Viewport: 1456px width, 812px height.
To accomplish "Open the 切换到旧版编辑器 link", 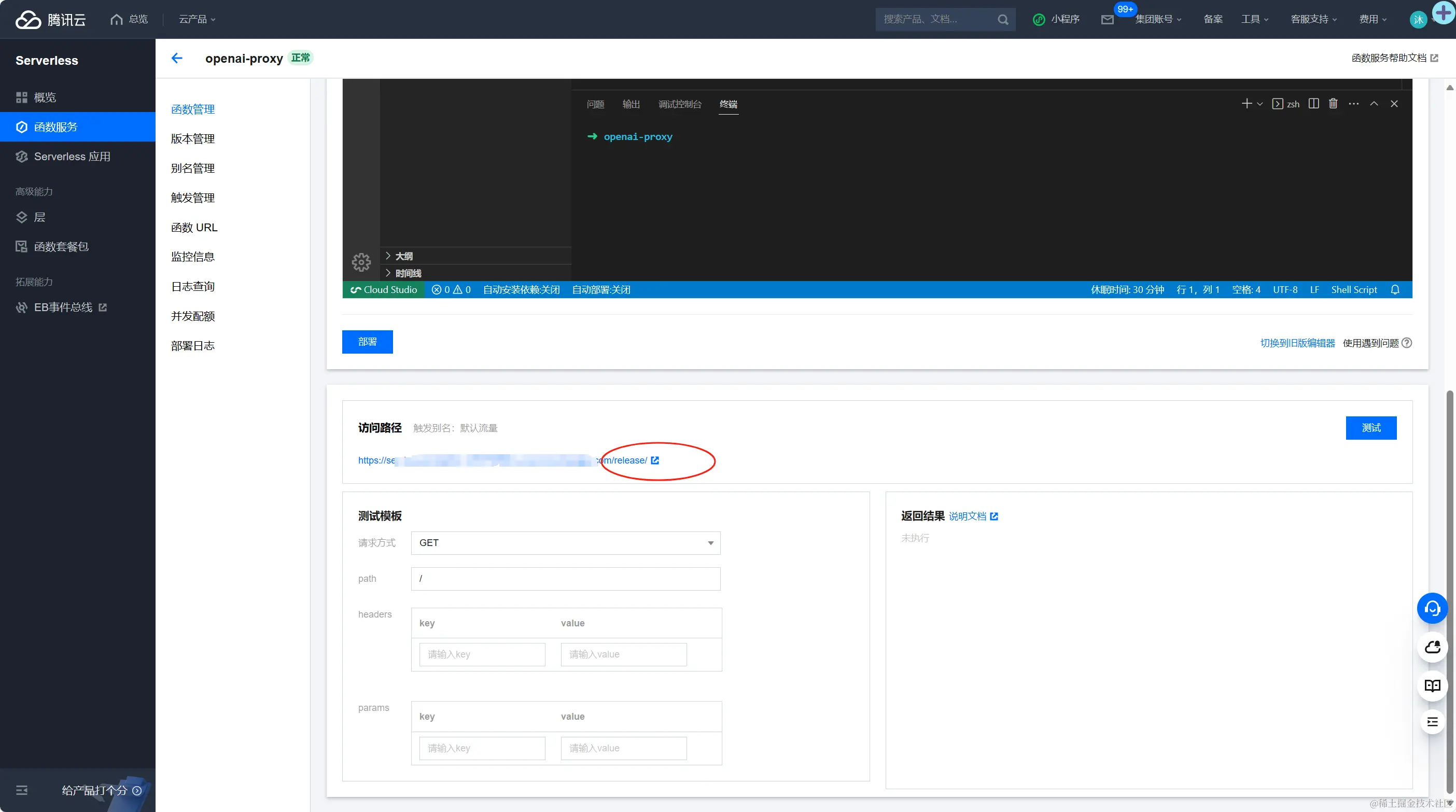I will 1297,342.
